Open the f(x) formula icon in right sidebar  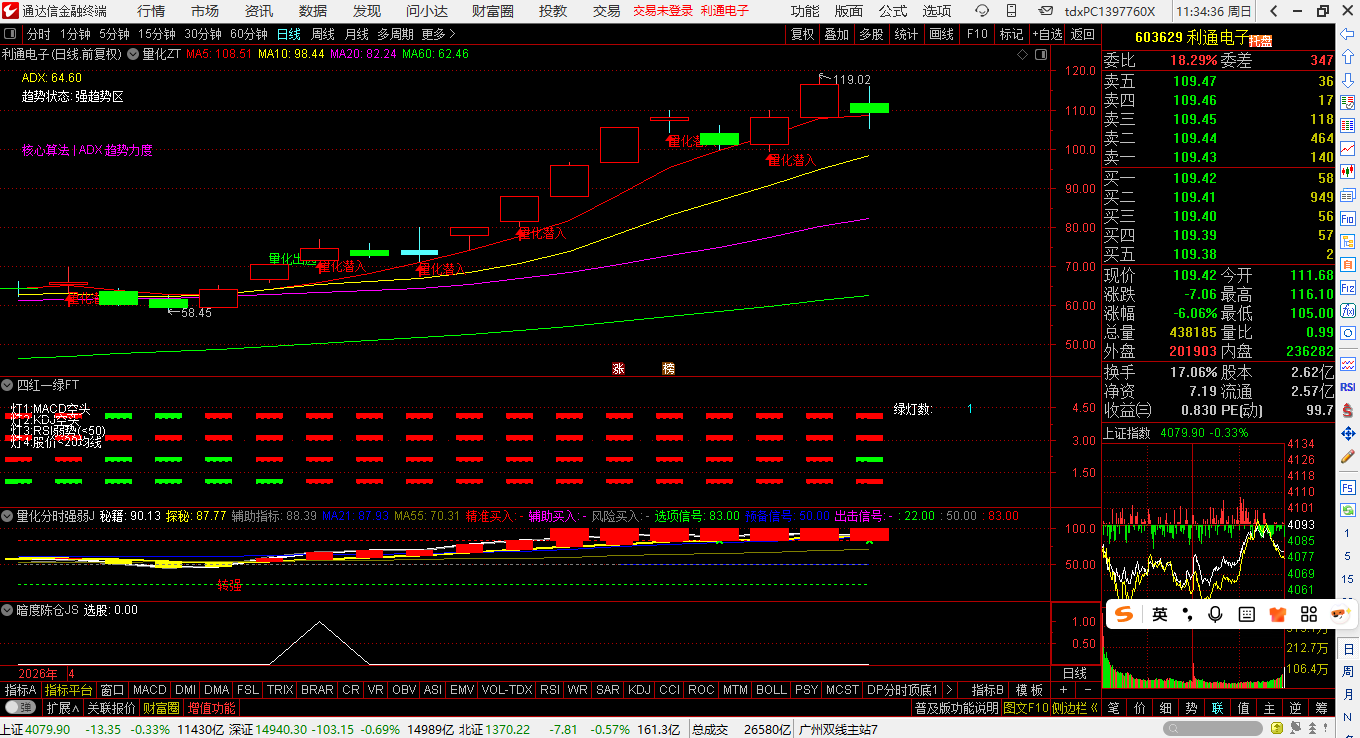(x=1347, y=310)
